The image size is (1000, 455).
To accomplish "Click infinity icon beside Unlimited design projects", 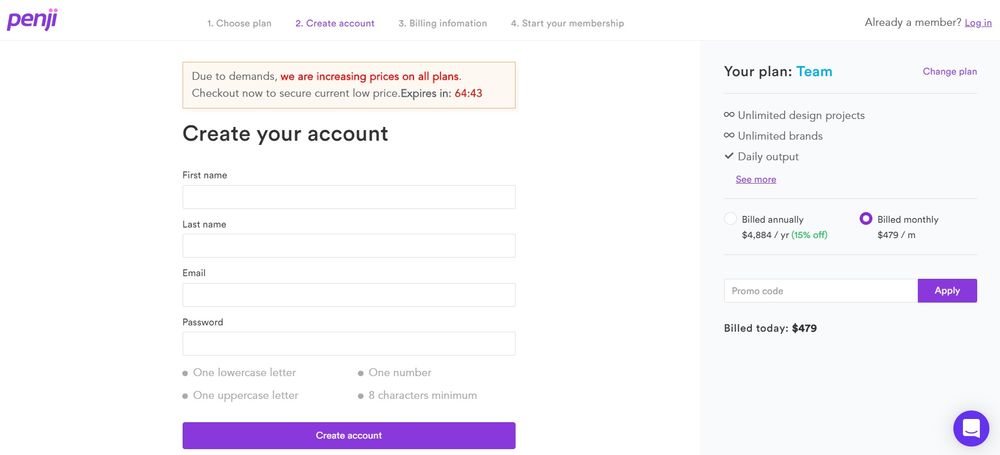I will pos(729,115).
